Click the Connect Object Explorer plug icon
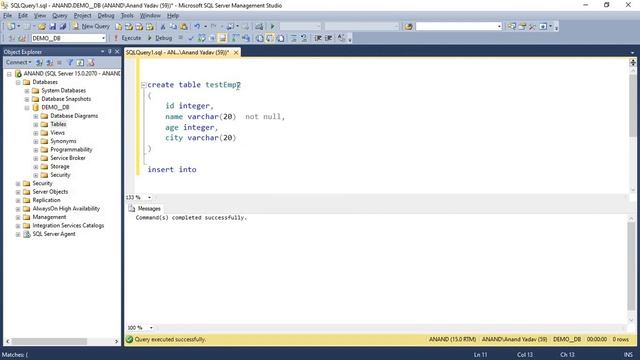This screenshot has height=360, width=640. click(x=39, y=62)
